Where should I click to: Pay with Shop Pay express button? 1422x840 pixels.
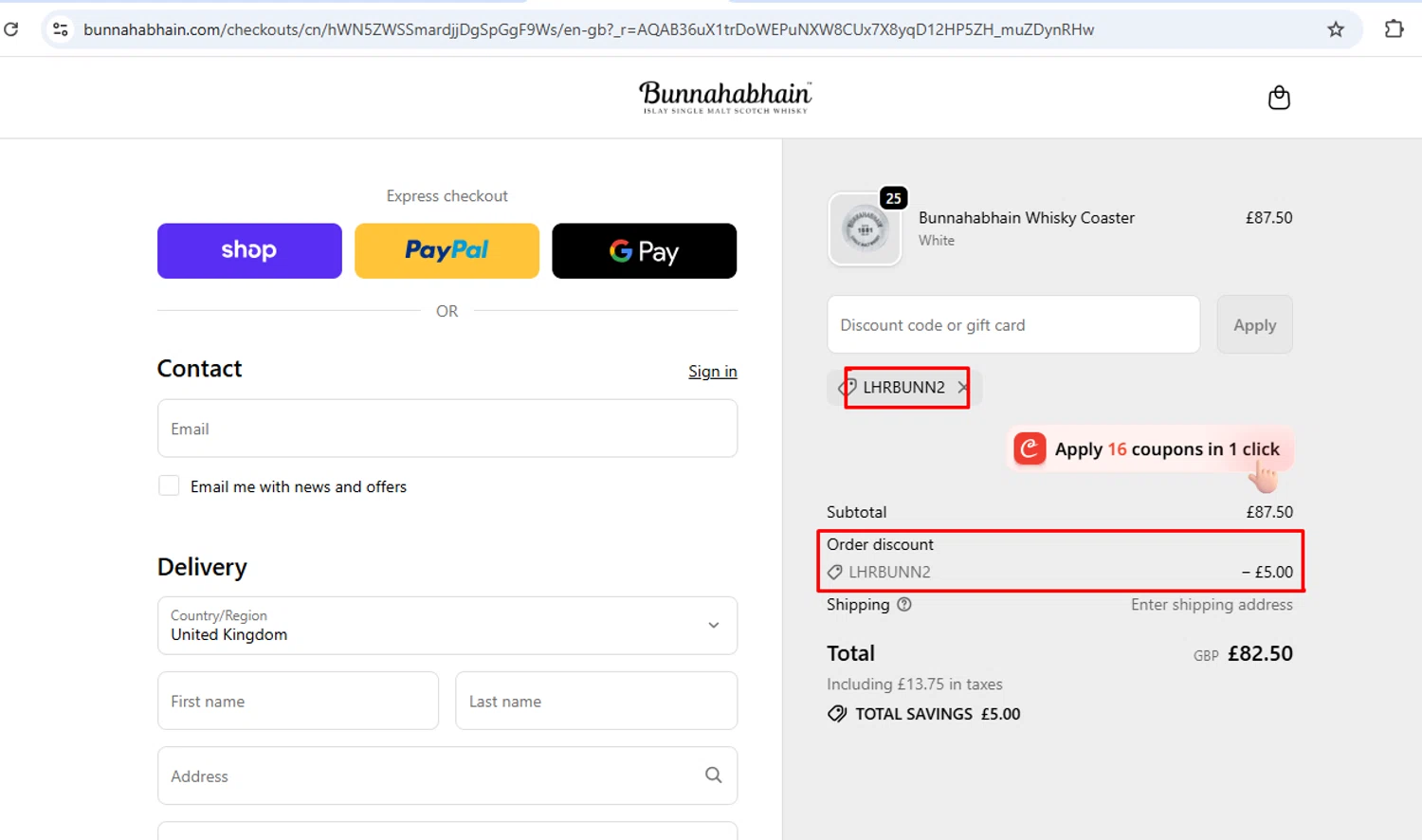point(249,250)
